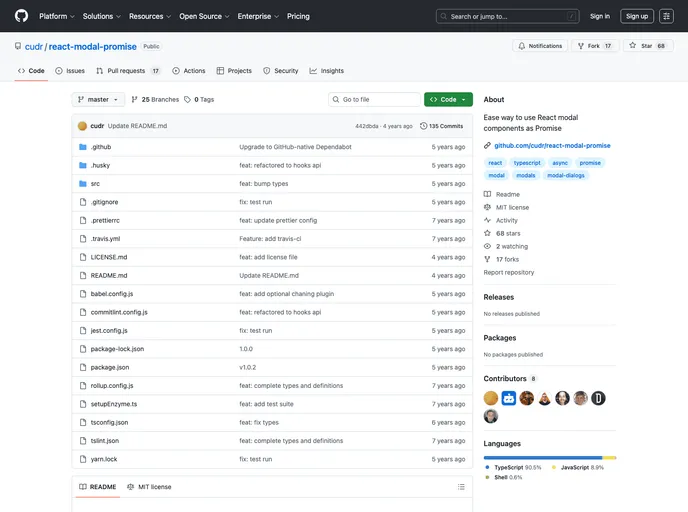Click the Readme book icon in About
Screen dimensions: 688x512
click(487, 194)
